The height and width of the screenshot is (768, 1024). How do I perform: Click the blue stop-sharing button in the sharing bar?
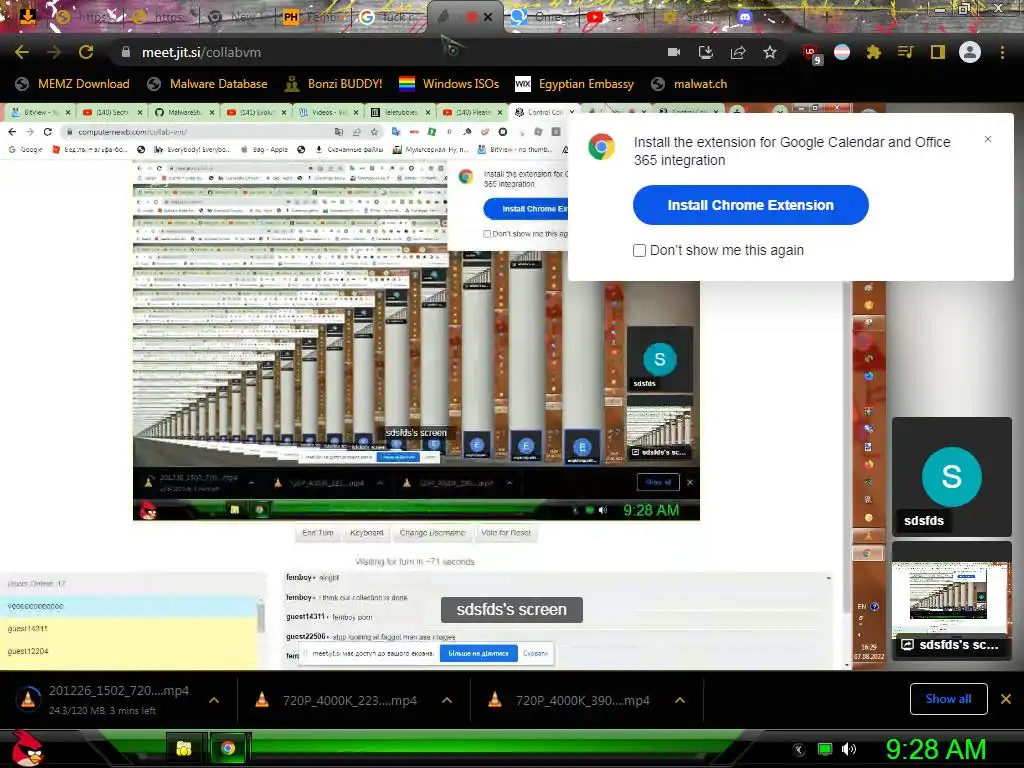point(478,653)
